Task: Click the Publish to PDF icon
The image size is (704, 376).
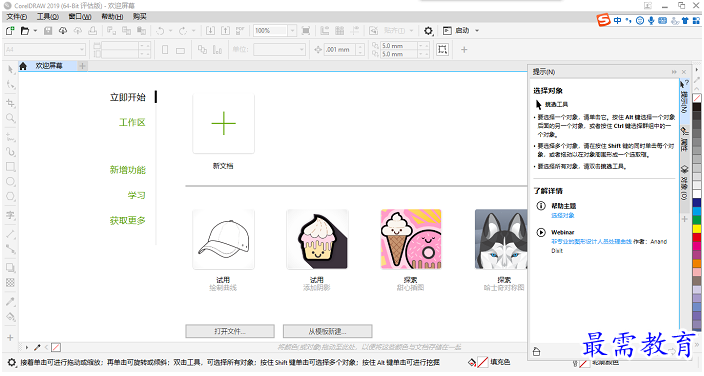Action: click(240, 31)
